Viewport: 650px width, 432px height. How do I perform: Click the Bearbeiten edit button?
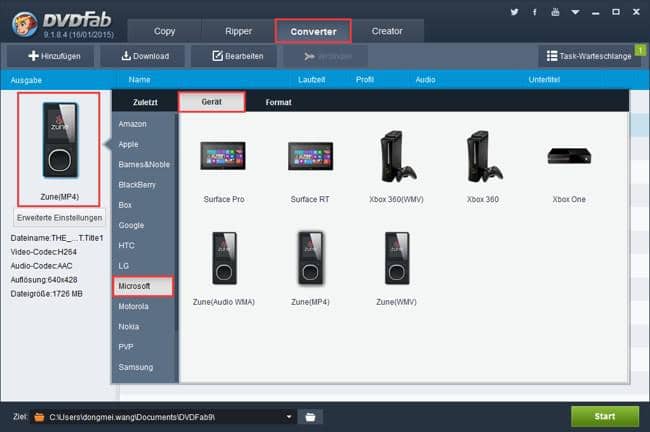click(234, 56)
